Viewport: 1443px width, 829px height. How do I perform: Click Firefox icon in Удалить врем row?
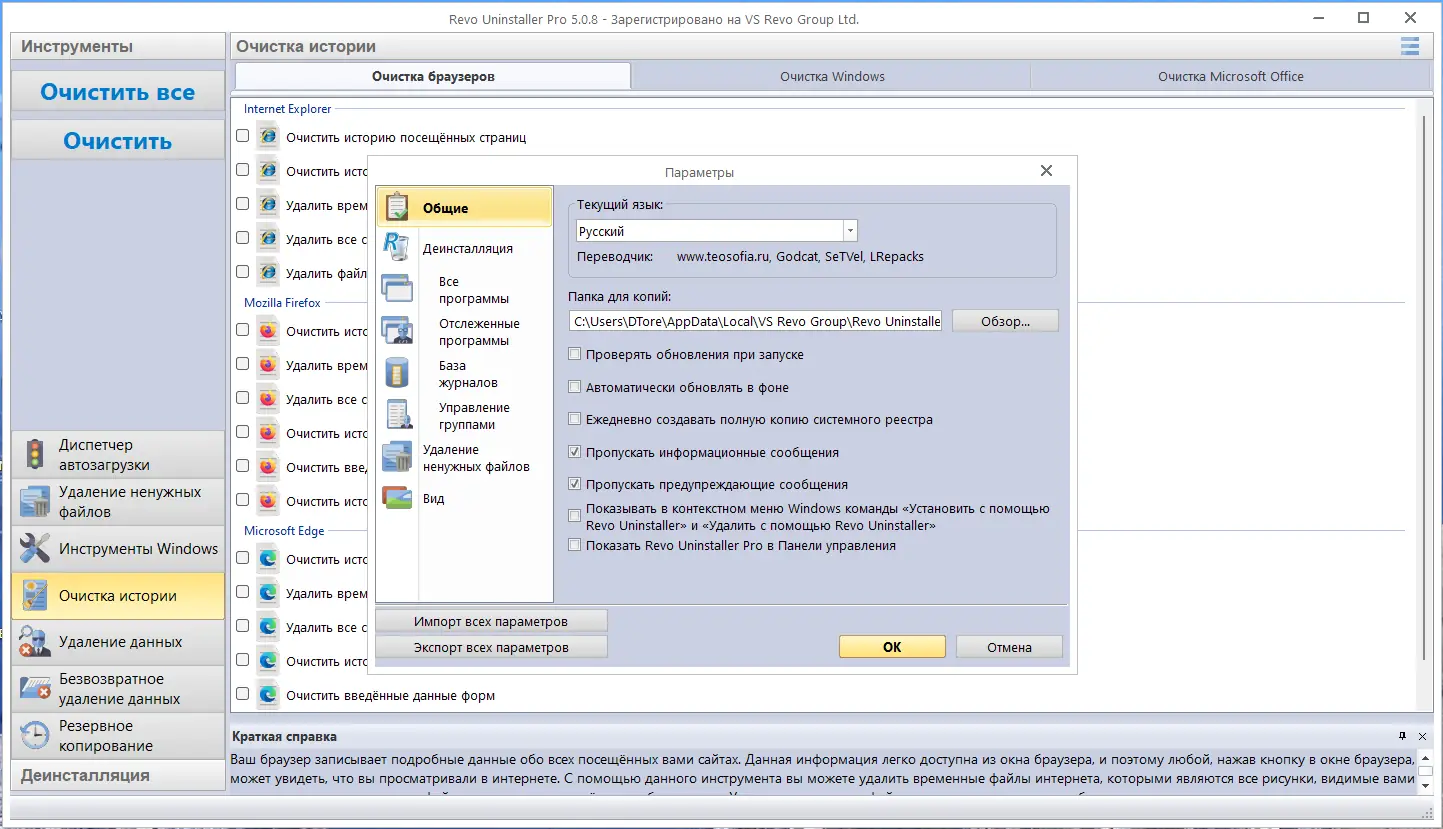(267, 365)
